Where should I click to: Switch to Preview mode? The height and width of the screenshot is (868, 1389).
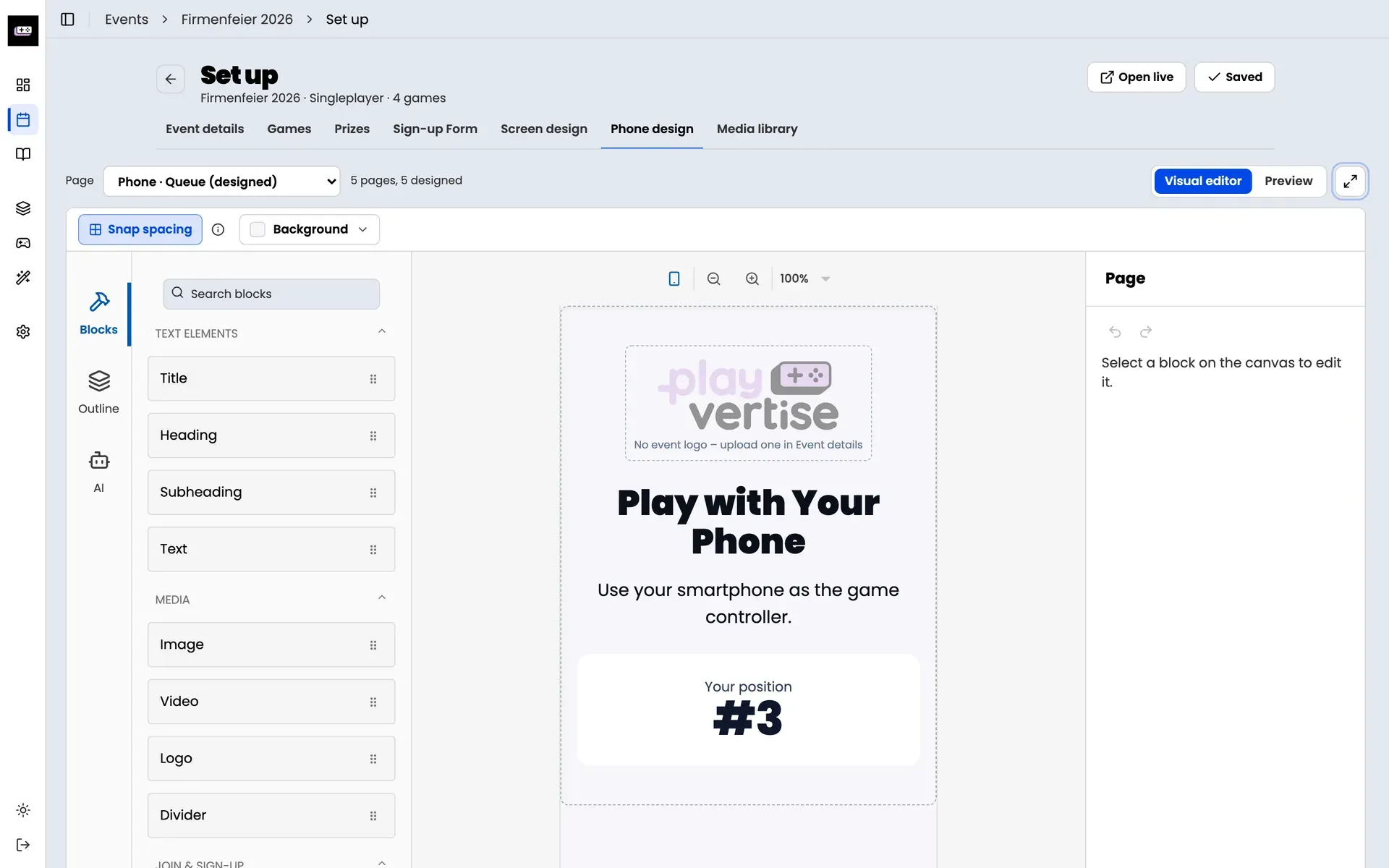coord(1288,181)
